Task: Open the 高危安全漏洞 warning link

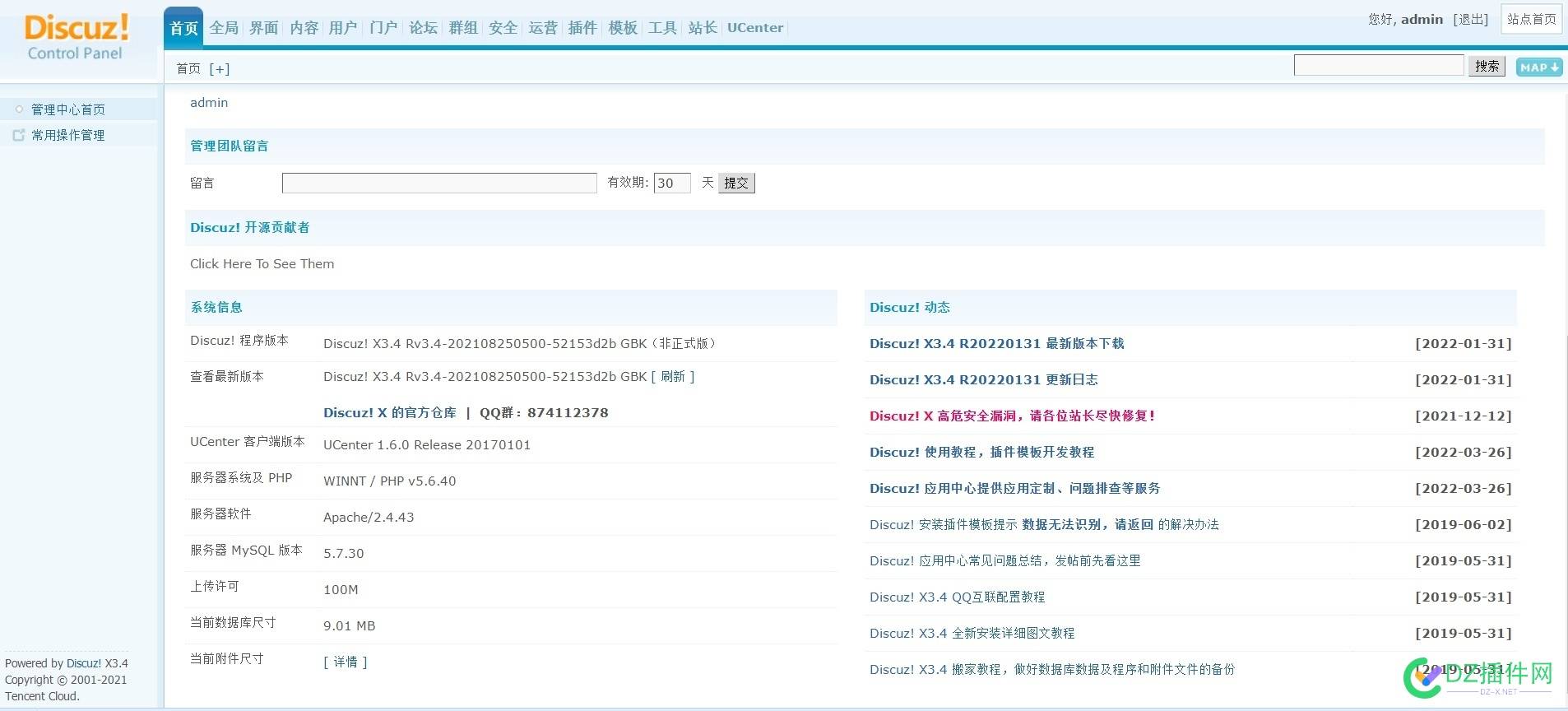Action: pos(1013,416)
